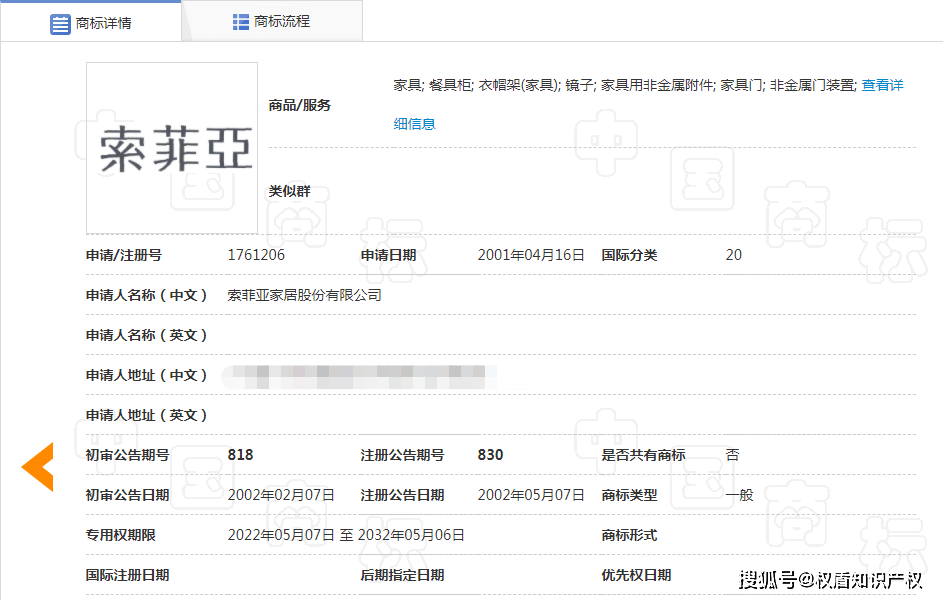Screen dimensions: 943x600
Task: Click the 商标类型 label
Action: coord(630,495)
